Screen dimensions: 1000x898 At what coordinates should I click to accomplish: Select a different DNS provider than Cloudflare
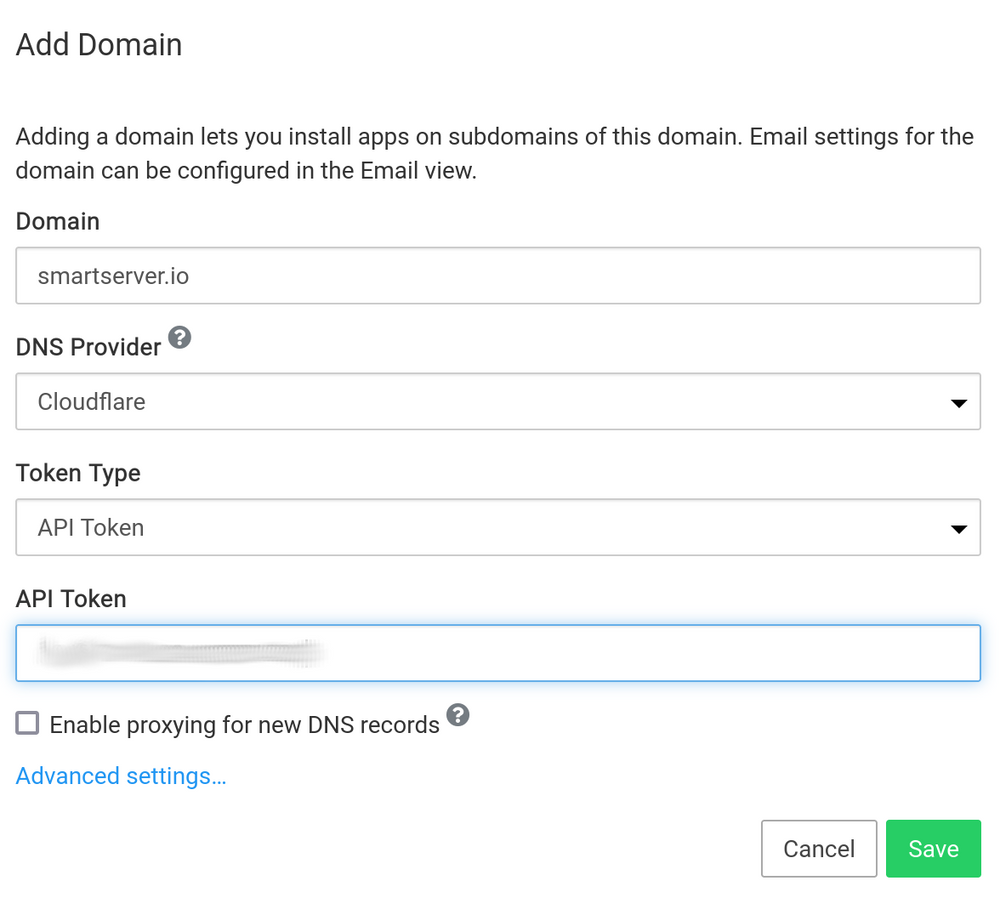(498, 401)
